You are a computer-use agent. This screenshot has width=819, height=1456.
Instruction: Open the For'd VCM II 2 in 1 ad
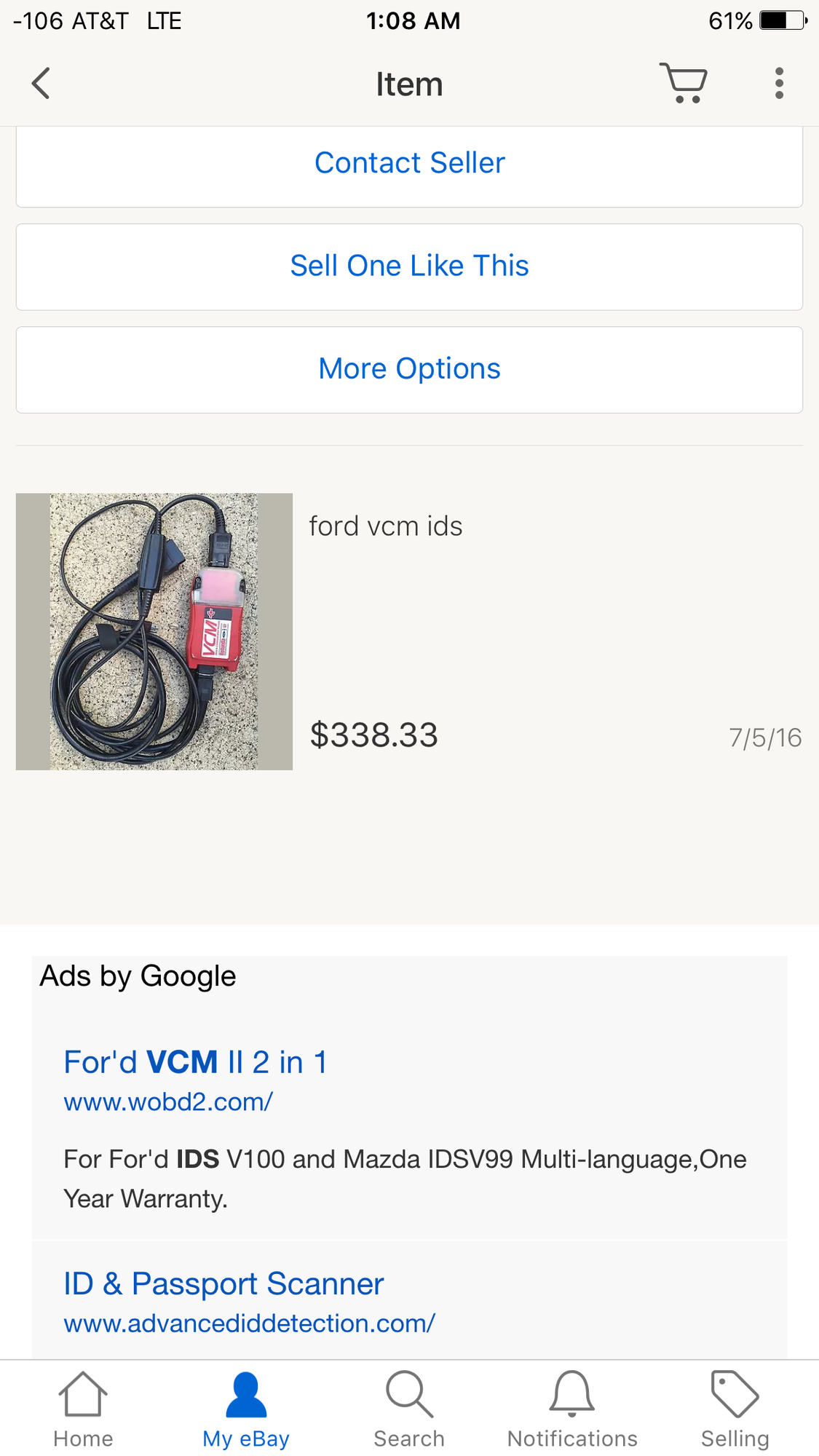click(195, 1062)
